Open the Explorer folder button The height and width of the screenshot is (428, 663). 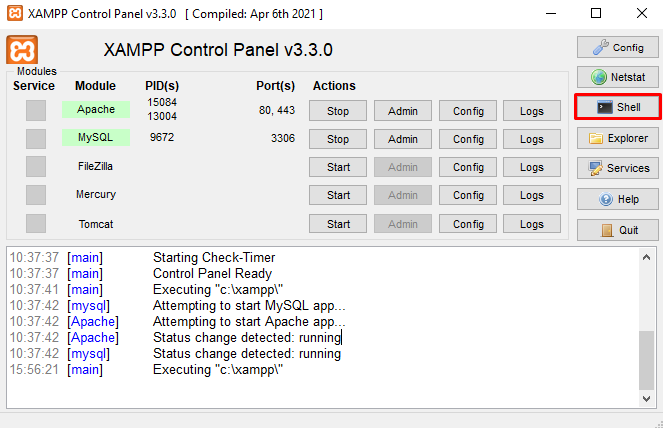coord(618,138)
